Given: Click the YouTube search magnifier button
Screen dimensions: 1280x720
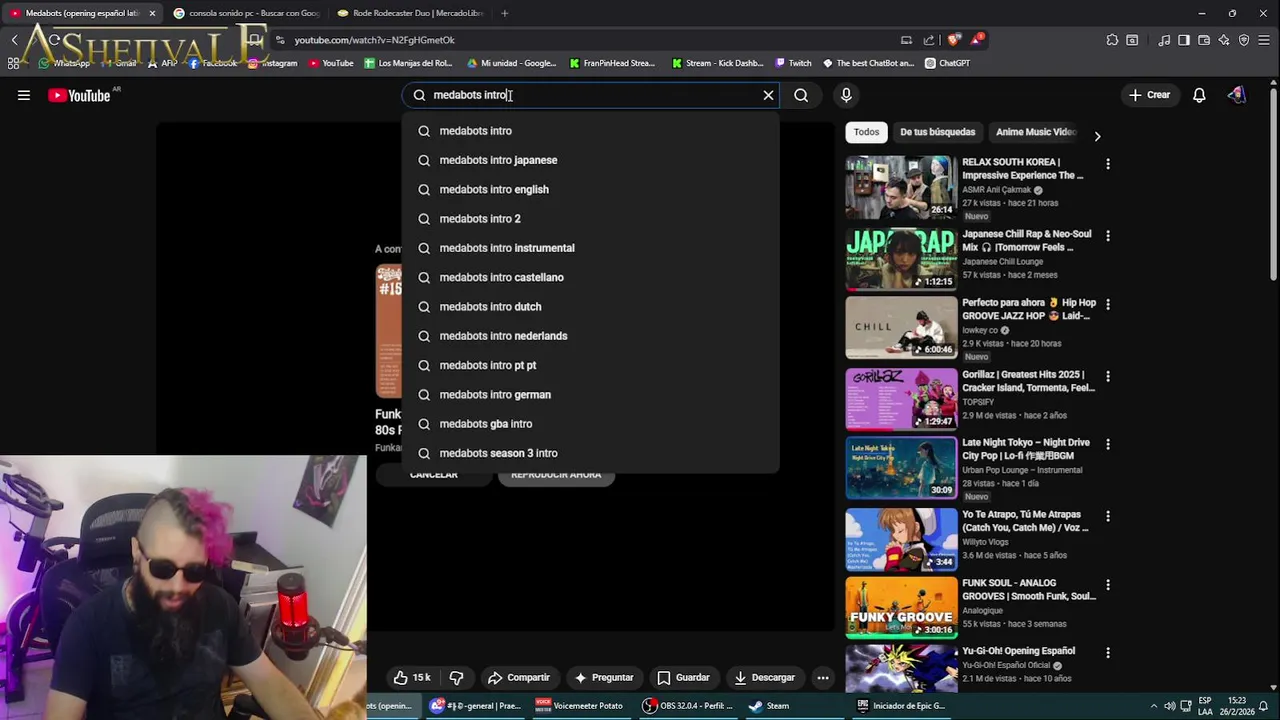Looking at the screenshot, I should (801, 95).
